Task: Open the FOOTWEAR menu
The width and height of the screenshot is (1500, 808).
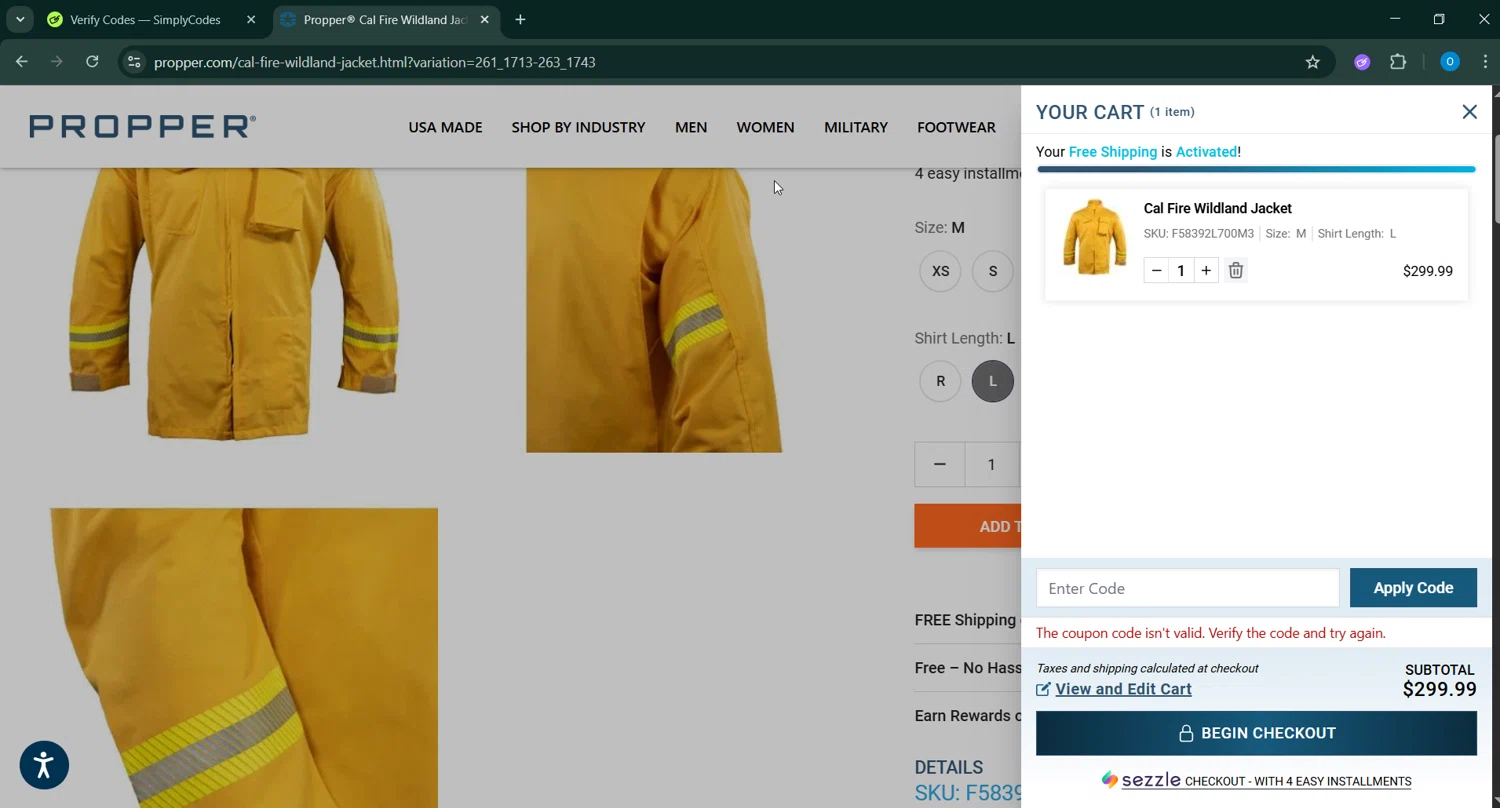Action: tap(956, 127)
